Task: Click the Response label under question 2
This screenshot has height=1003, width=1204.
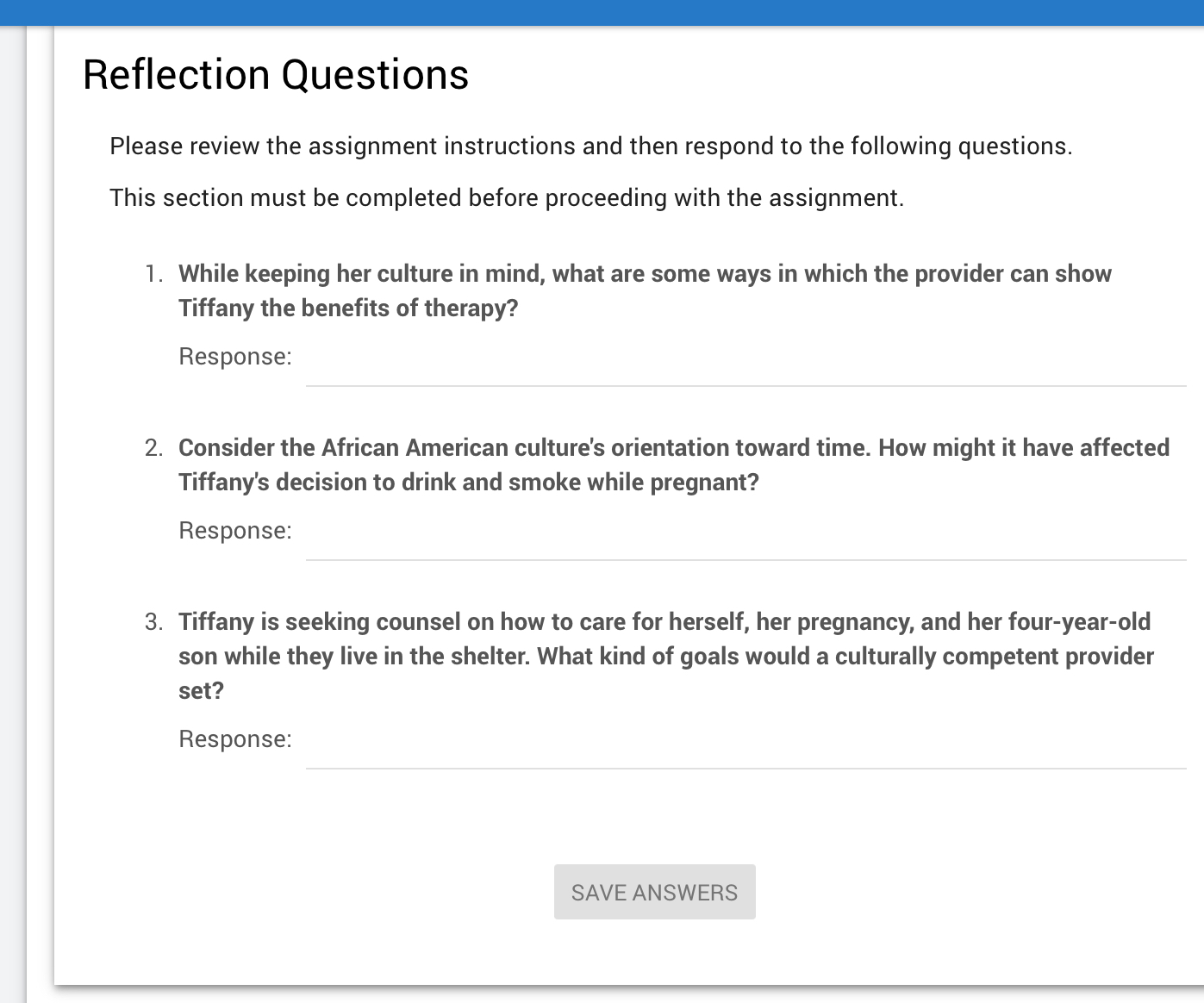Action: pos(234,530)
